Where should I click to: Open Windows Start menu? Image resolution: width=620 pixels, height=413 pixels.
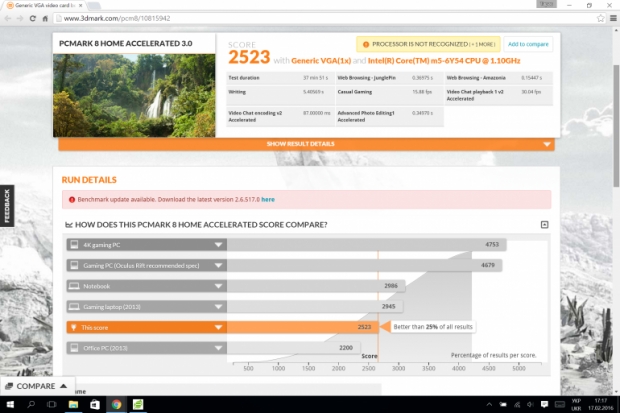[10, 404]
